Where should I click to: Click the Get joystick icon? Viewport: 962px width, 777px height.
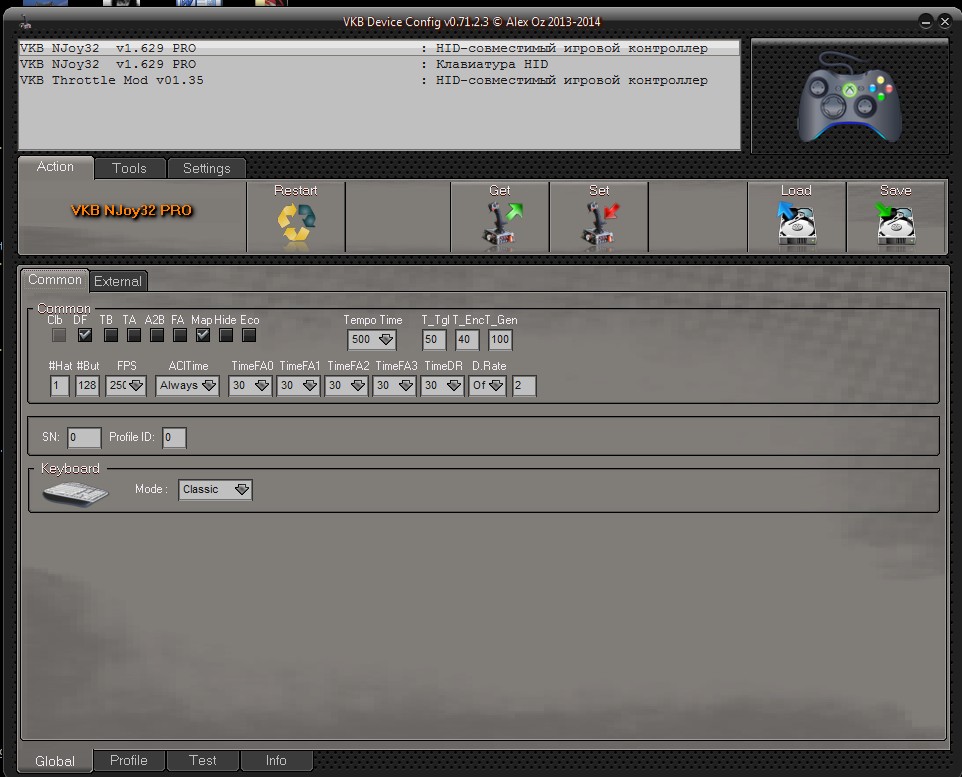[x=502, y=224]
